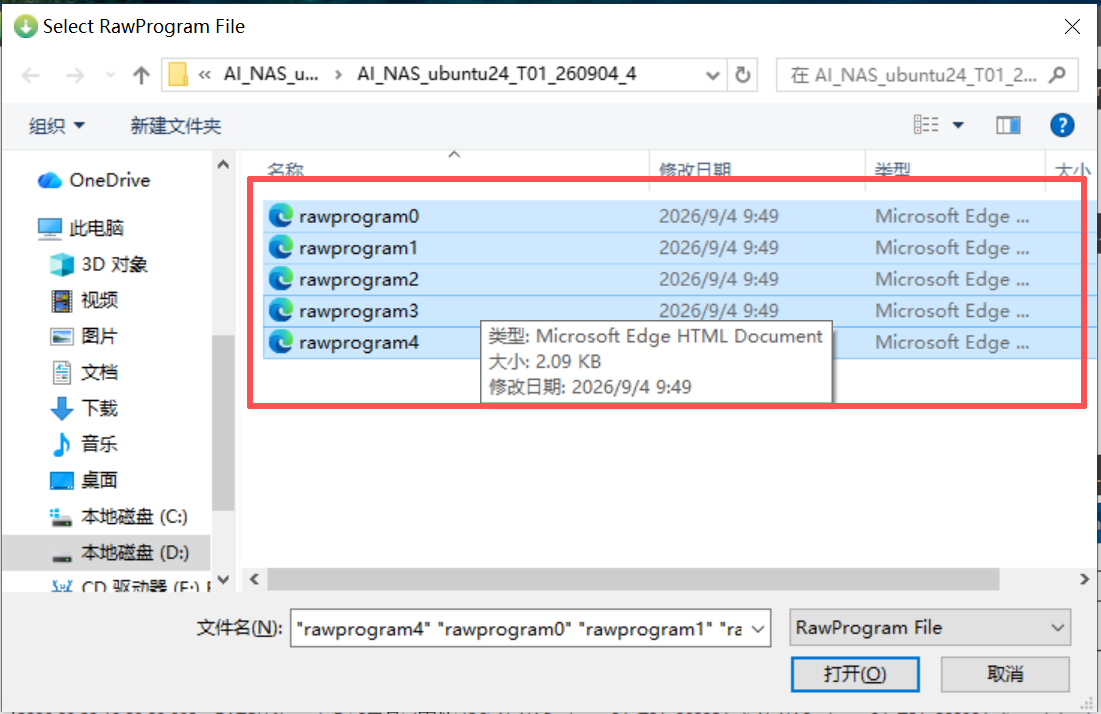The width and height of the screenshot is (1101, 714).
Task: Expand hidden path chevron in address bar
Action: (x=205, y=74)
